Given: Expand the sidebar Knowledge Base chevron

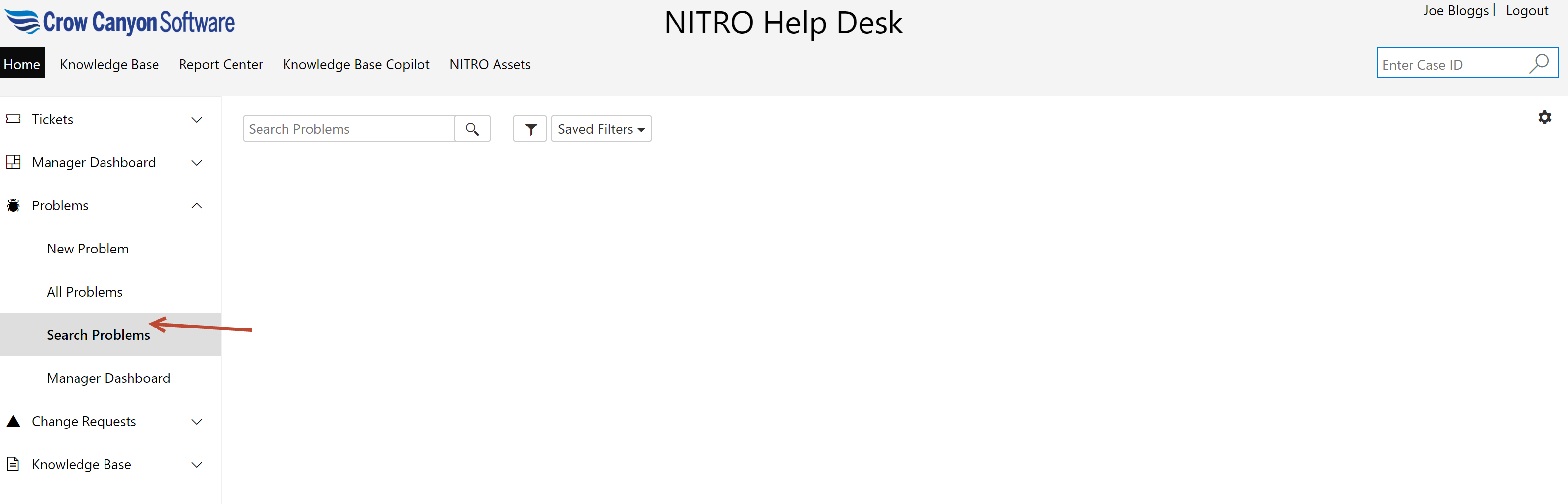Looking at the screenshot, I should coord(197,465).
